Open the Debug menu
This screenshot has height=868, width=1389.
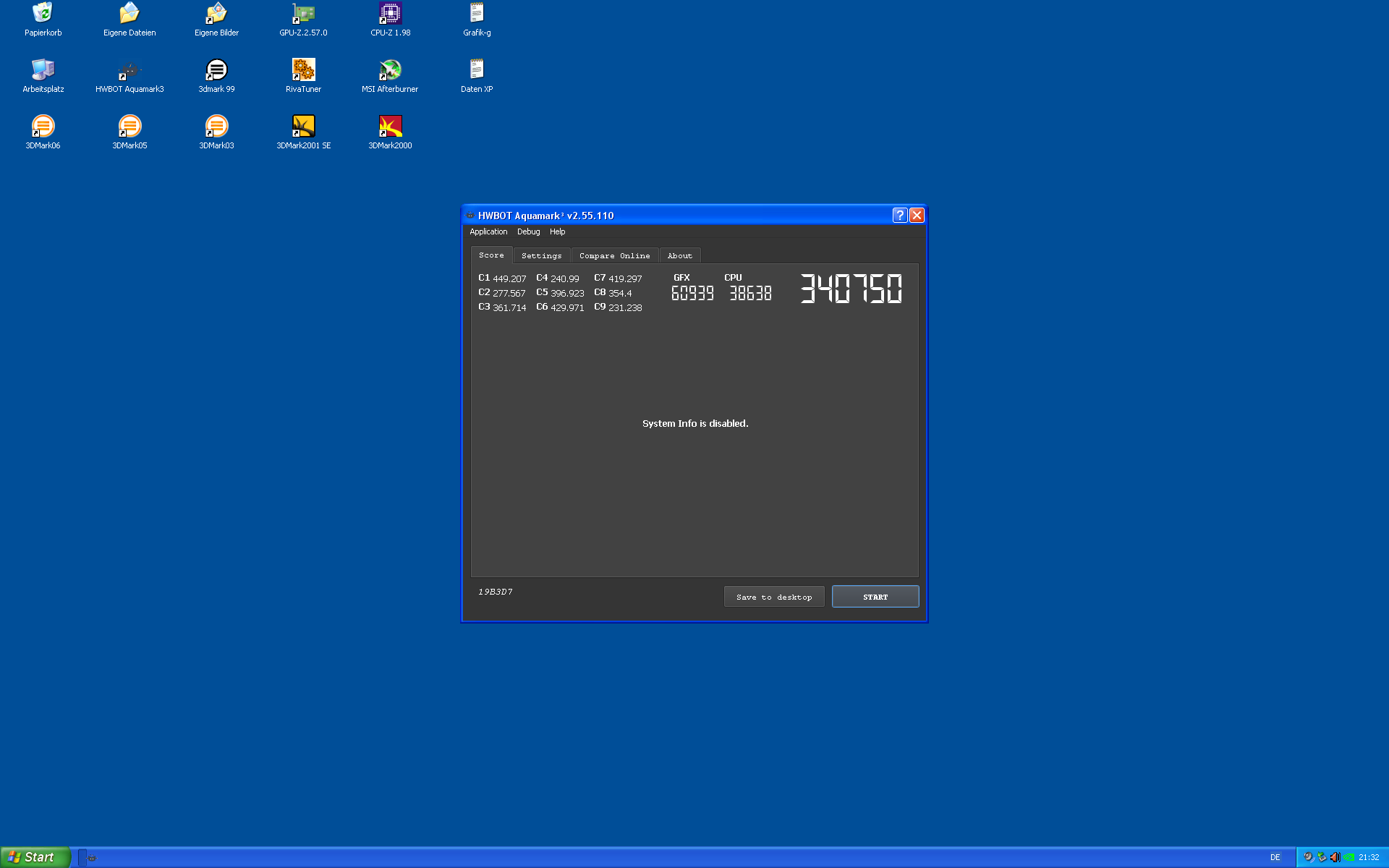point(528,231)
